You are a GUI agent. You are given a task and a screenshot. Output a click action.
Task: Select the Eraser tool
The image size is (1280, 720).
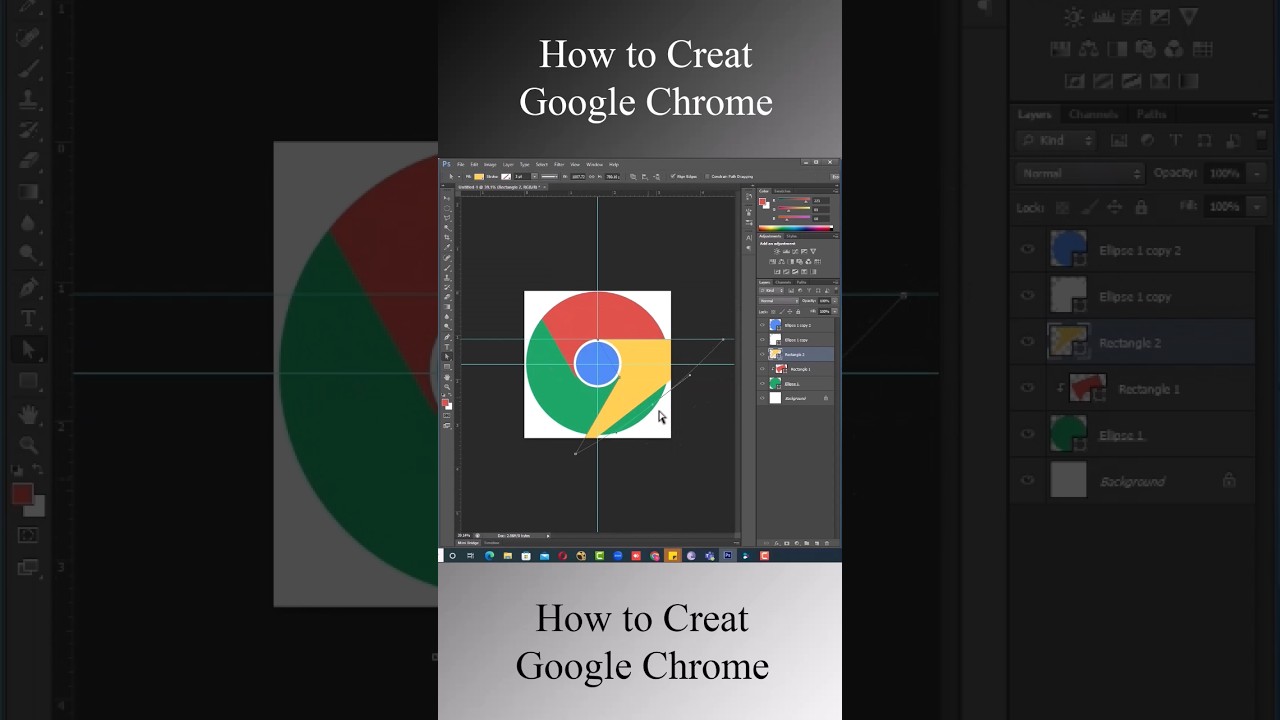click(x=447, y=297)
